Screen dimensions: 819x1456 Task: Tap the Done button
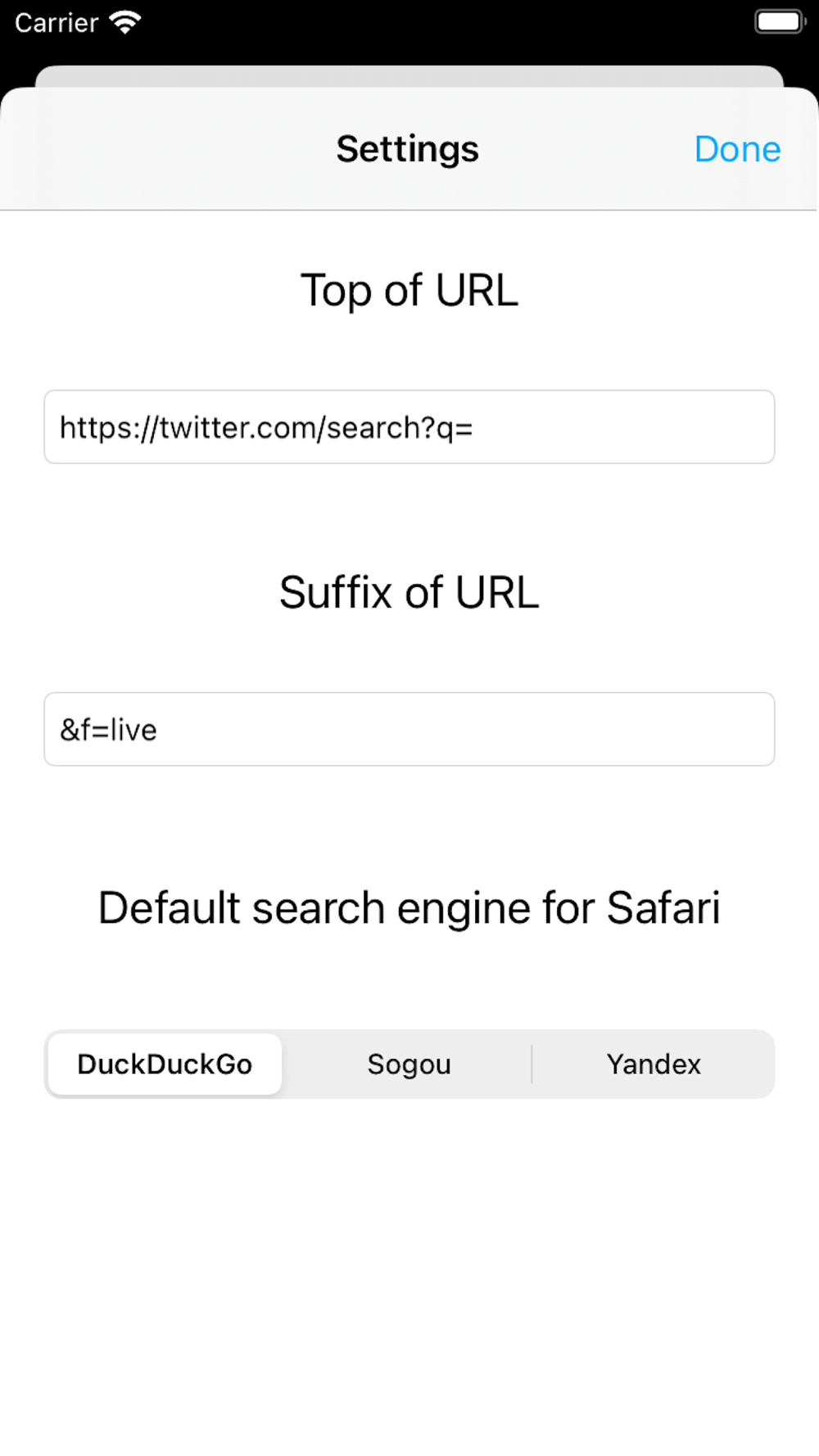coord(736,149)
